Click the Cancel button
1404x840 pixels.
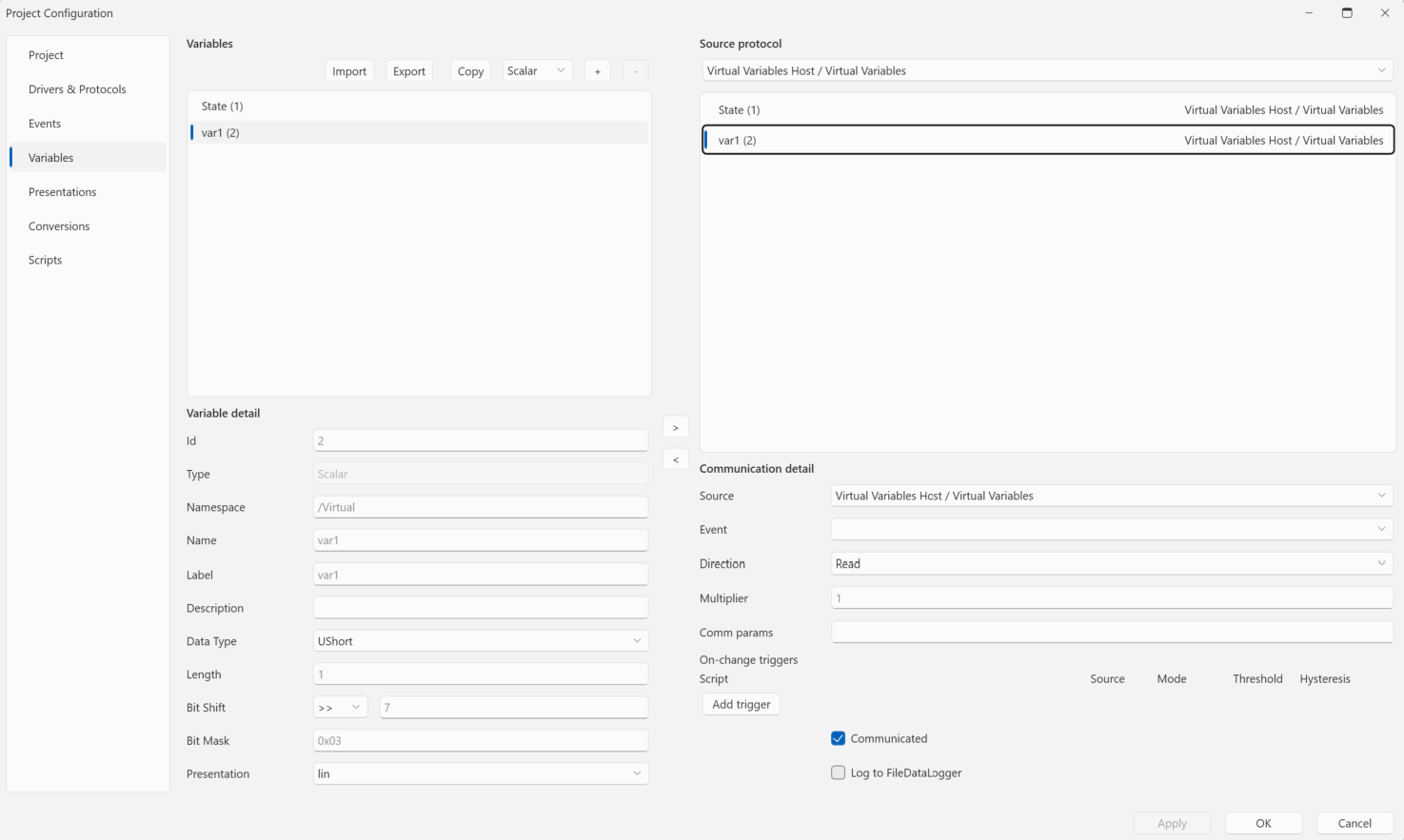pos(1355,823)
